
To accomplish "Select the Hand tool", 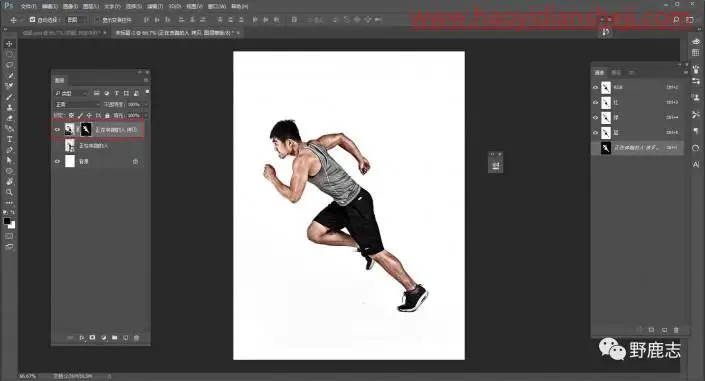I will [9, 182].
